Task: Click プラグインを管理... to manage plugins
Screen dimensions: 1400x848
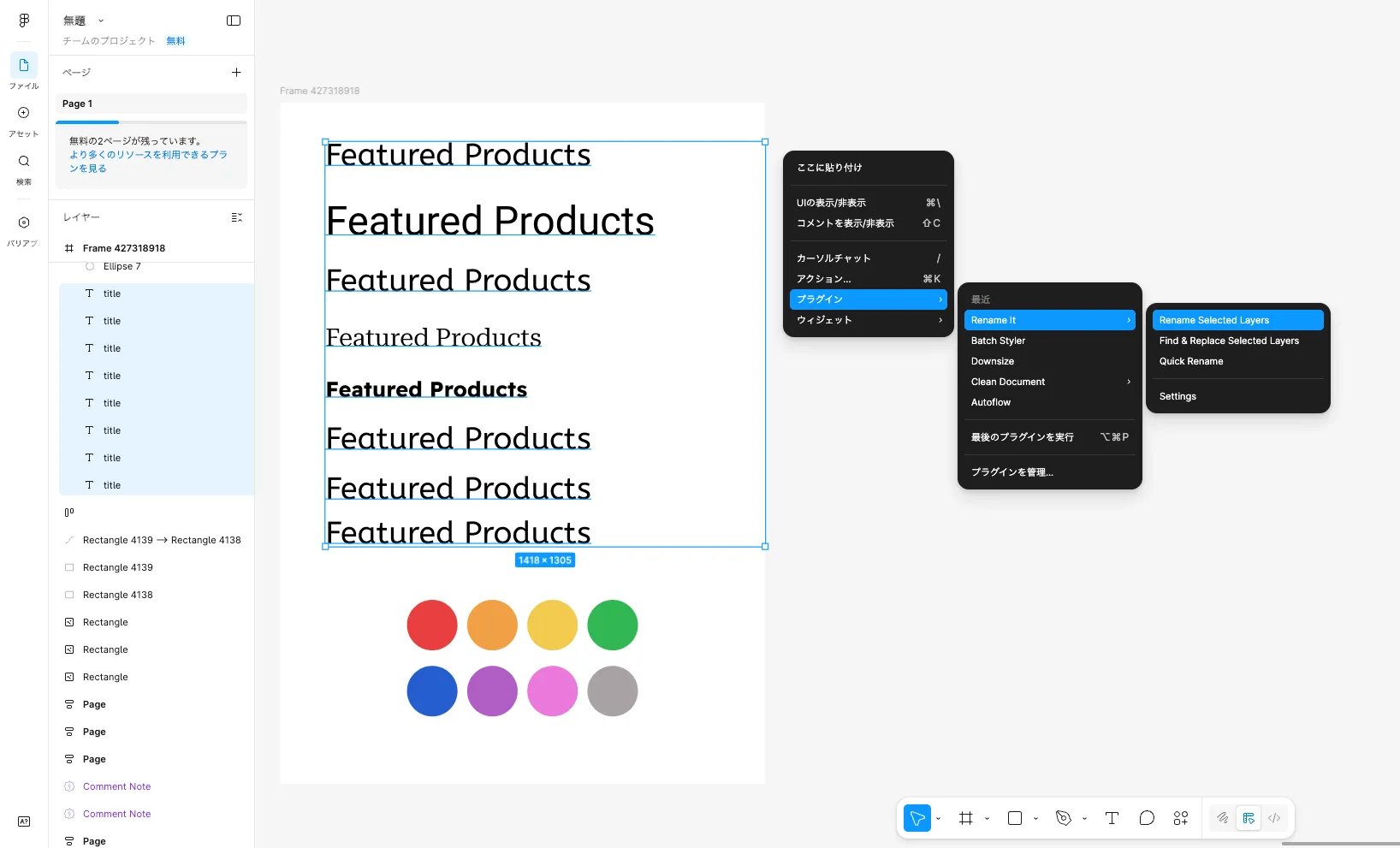Action: coord(1011,472)
